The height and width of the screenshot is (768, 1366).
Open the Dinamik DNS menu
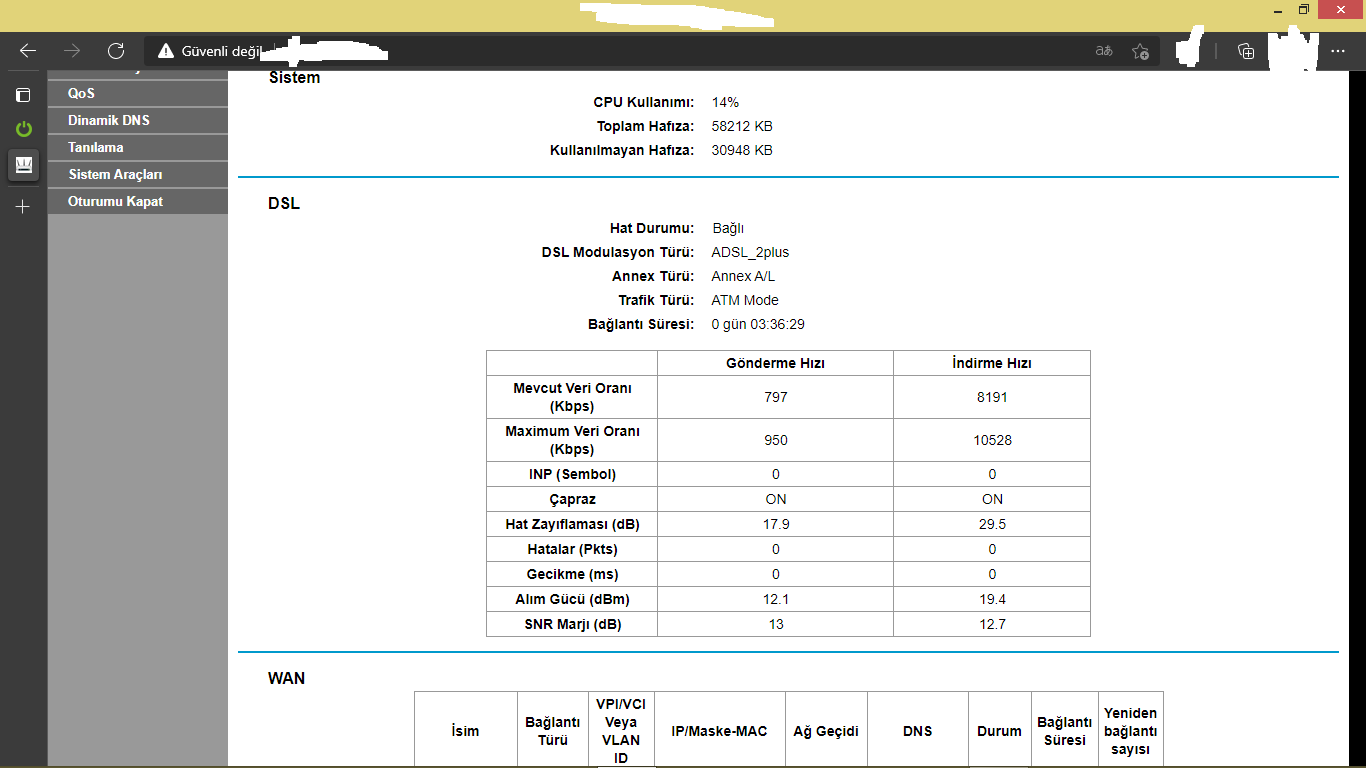(x=138, y=120)
